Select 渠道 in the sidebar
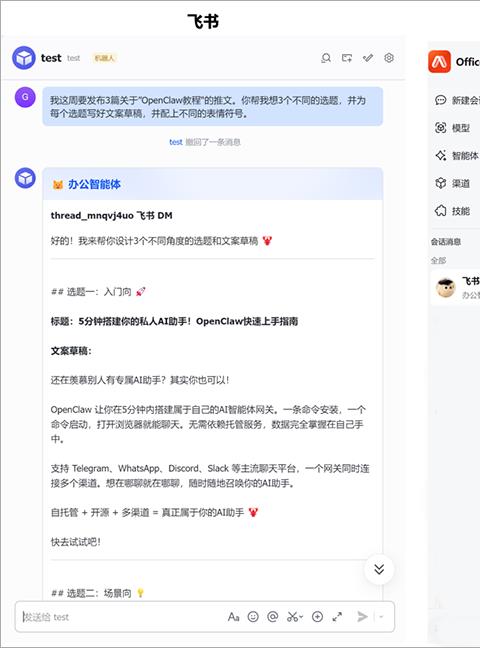 pyautogui.click(x=457, y=183)
